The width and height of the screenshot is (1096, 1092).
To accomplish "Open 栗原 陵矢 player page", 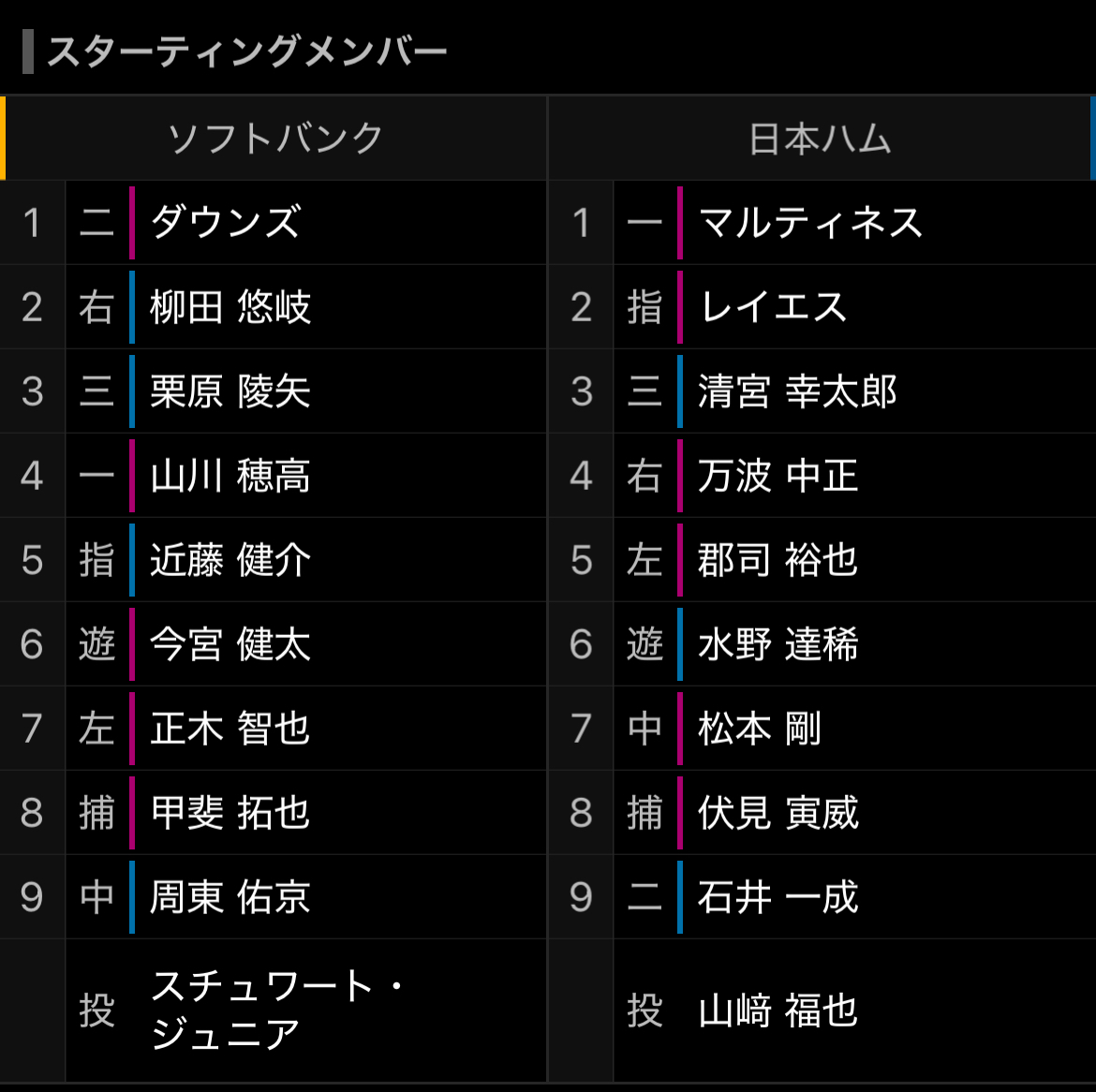I will click(x=230, y=391).
